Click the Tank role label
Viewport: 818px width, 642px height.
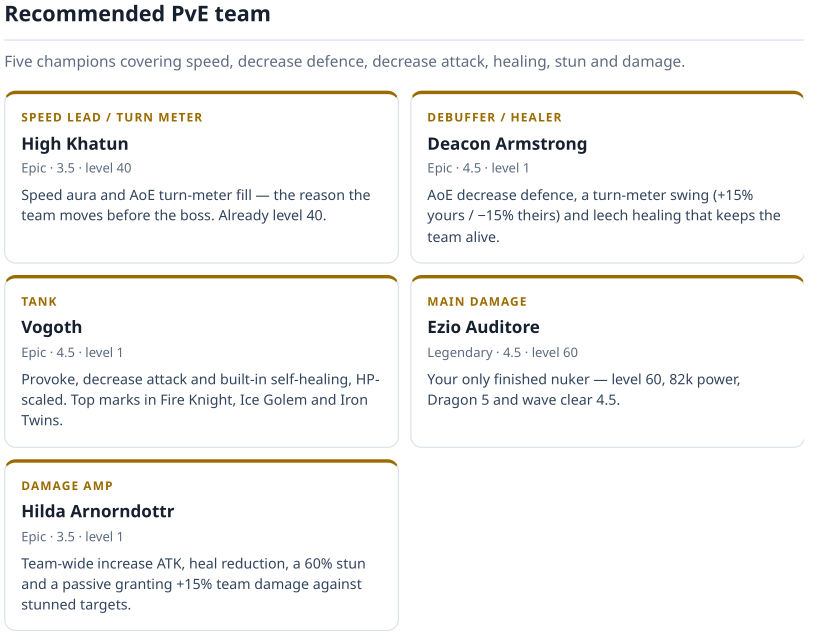point(39,301)
